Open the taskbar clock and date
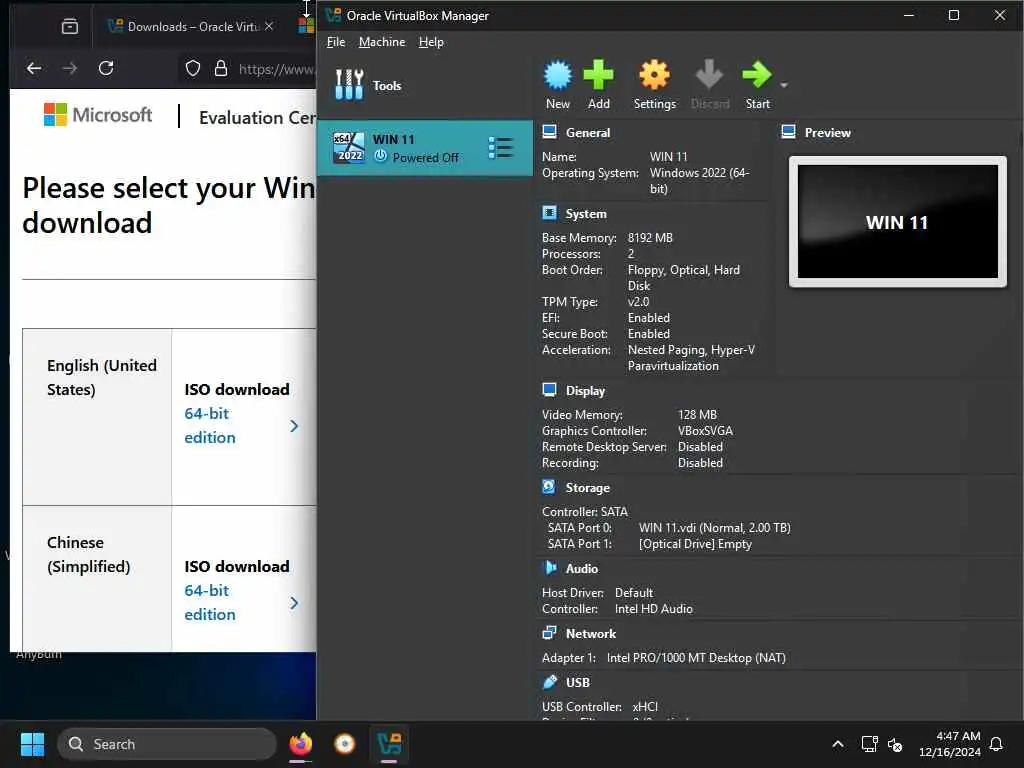The width and height of the screenshot is (1024, 768). coord(950,744)
